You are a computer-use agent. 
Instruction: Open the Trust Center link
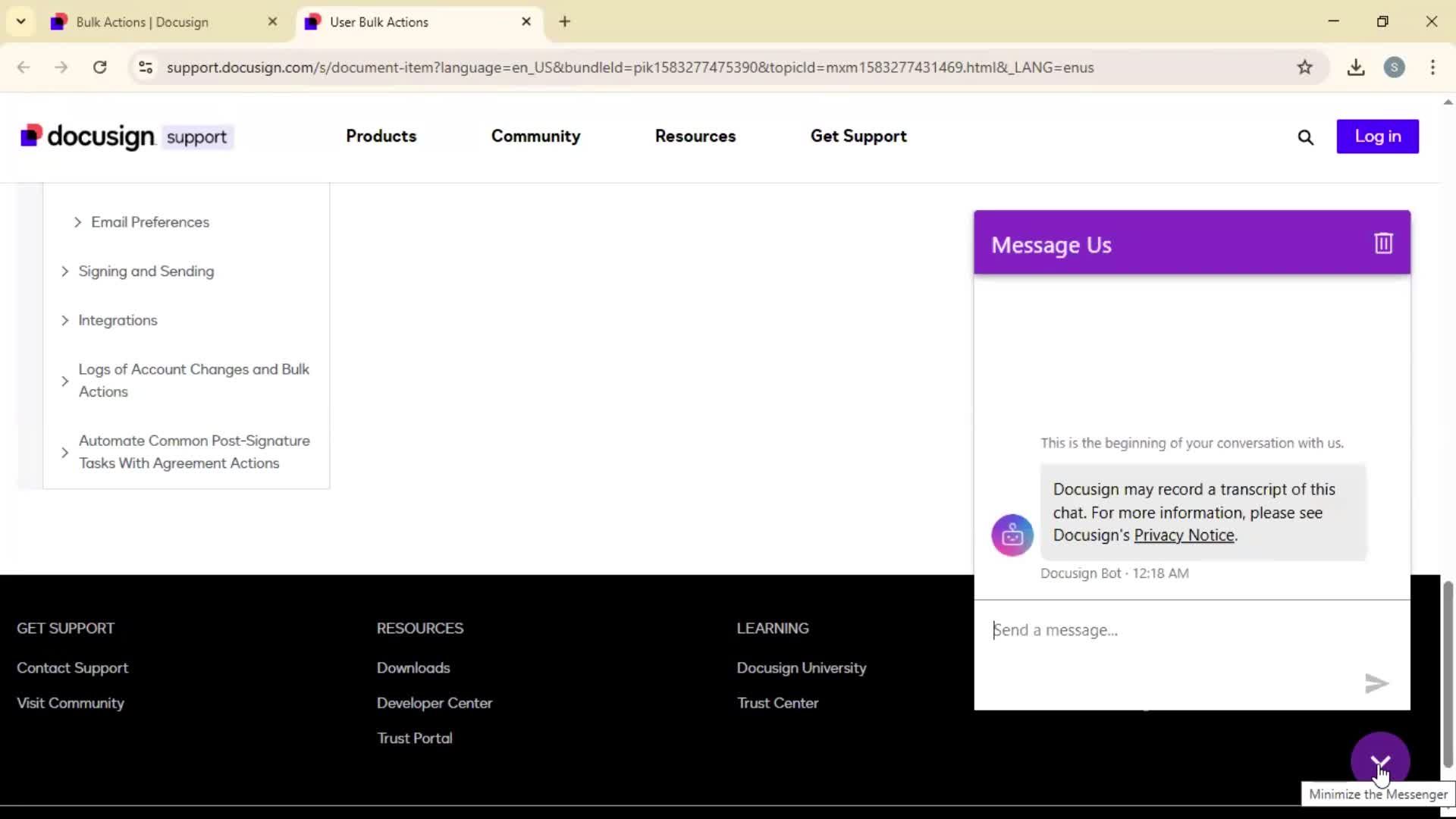pyautogui.click(x=778, y=703)
